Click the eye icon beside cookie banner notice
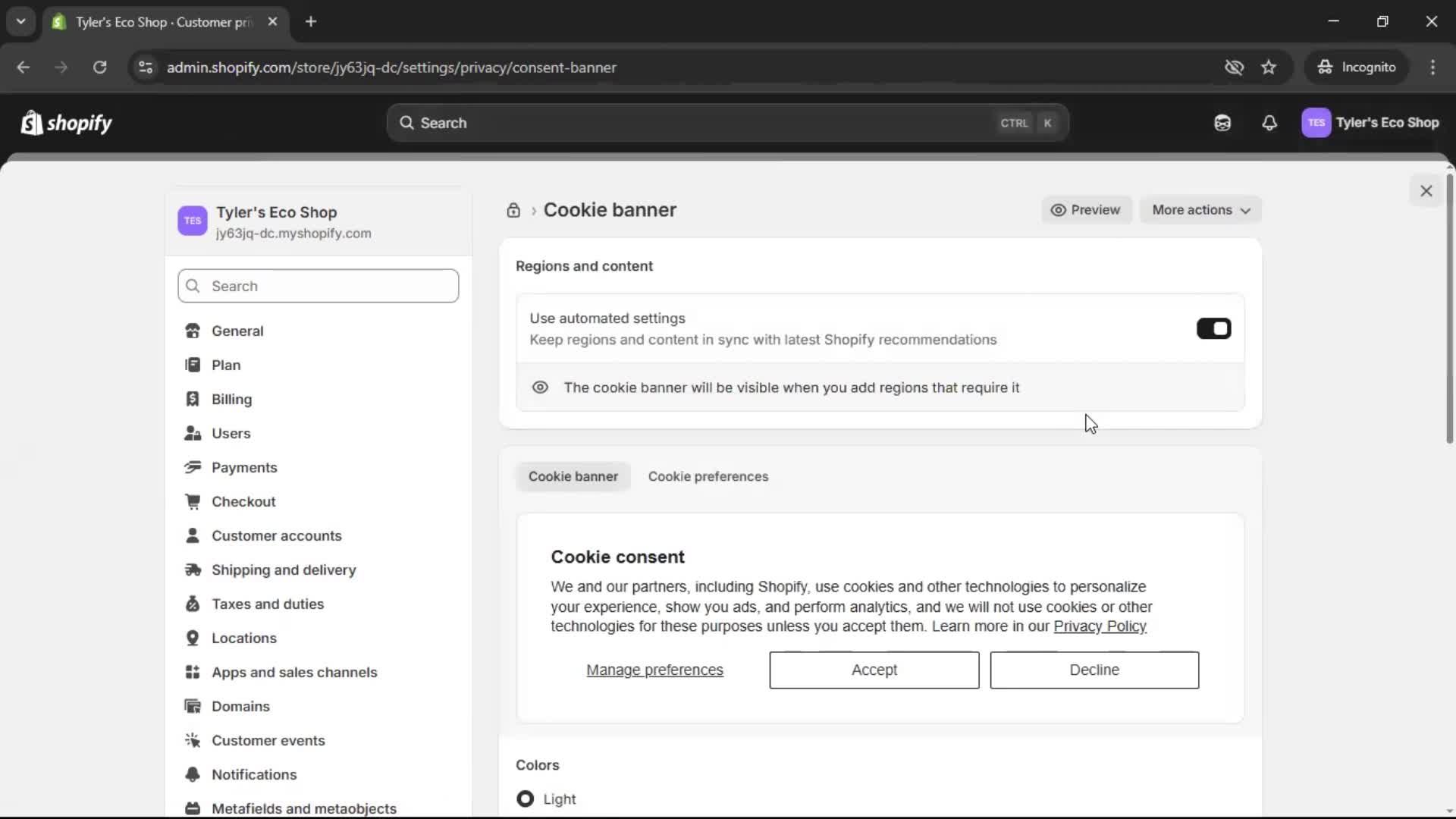1456x819 pixels. [x=540, y=388]
